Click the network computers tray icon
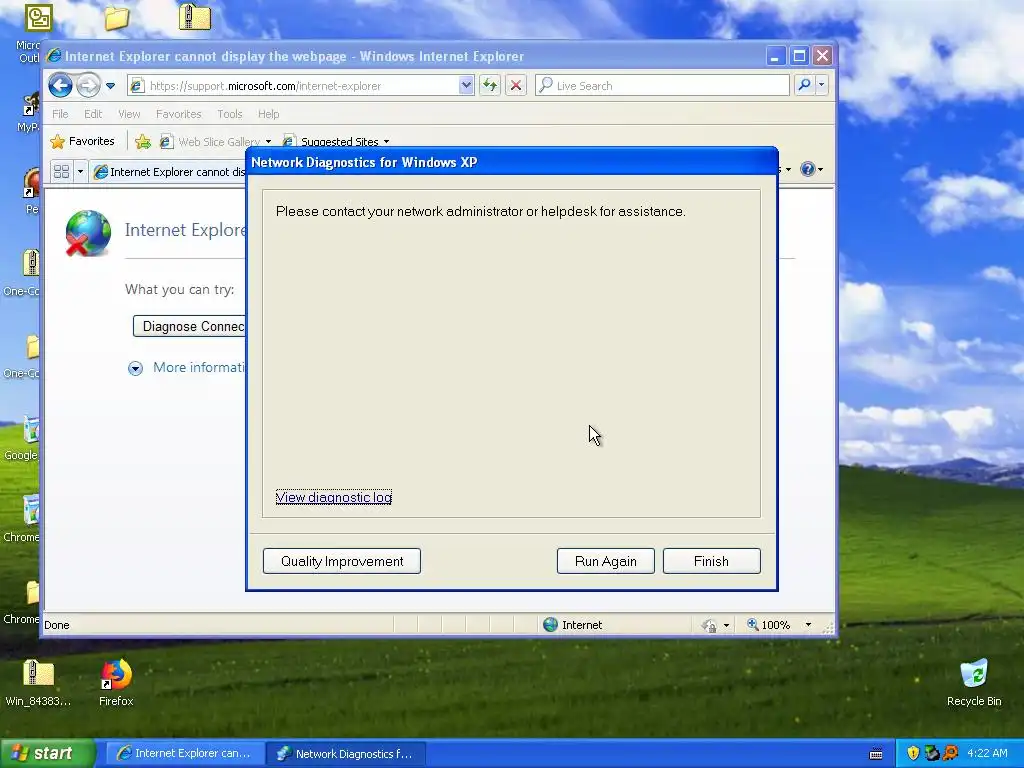 pos(931,753)
